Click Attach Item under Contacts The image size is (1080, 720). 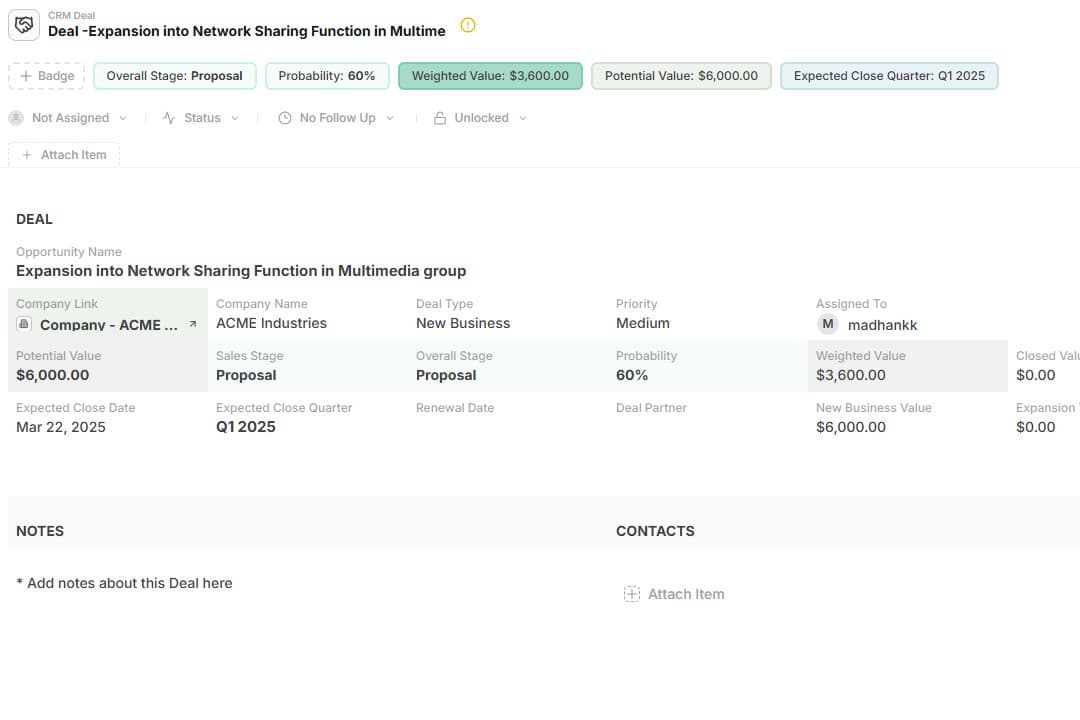(674, 594)
